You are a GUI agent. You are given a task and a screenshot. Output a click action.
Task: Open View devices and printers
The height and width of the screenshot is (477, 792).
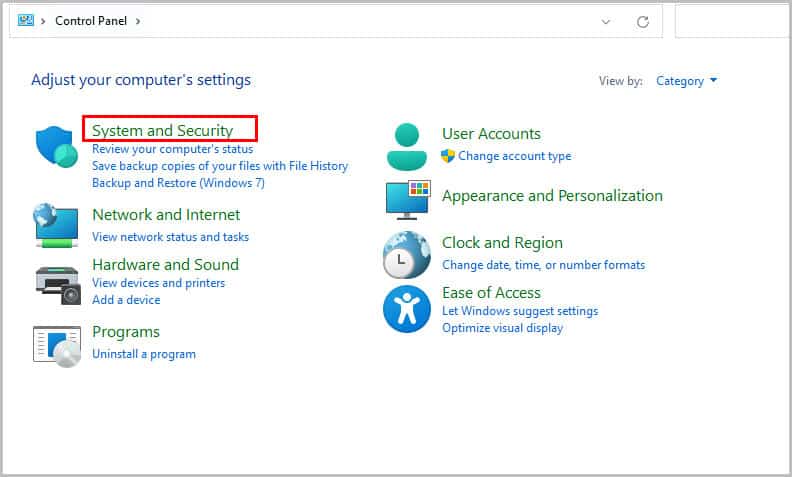pos(159,283)
